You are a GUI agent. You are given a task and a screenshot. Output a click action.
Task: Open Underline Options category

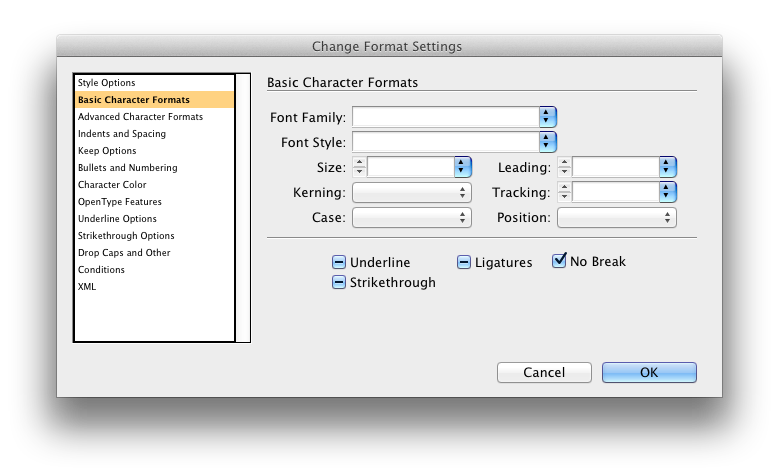click(x=154, y=218)
